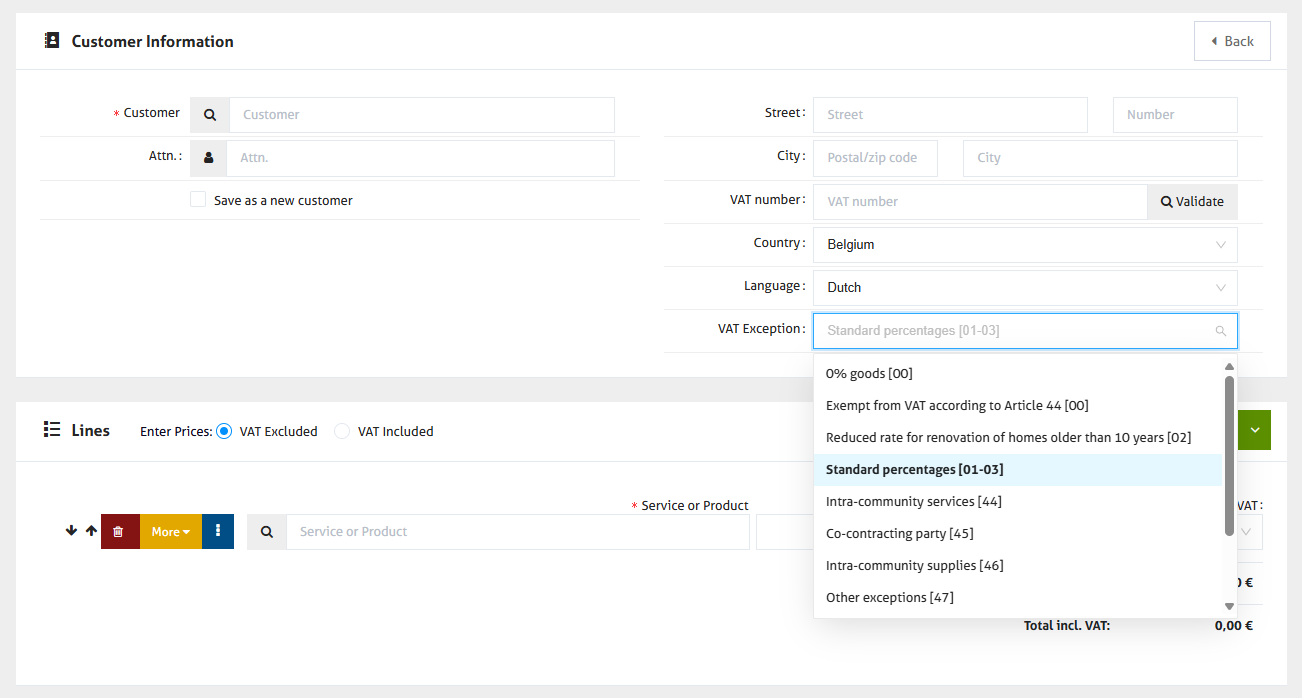The image size is (1302, 698).
Task: Select Co-contracting party [45] from list
Action: coord(899,534)
